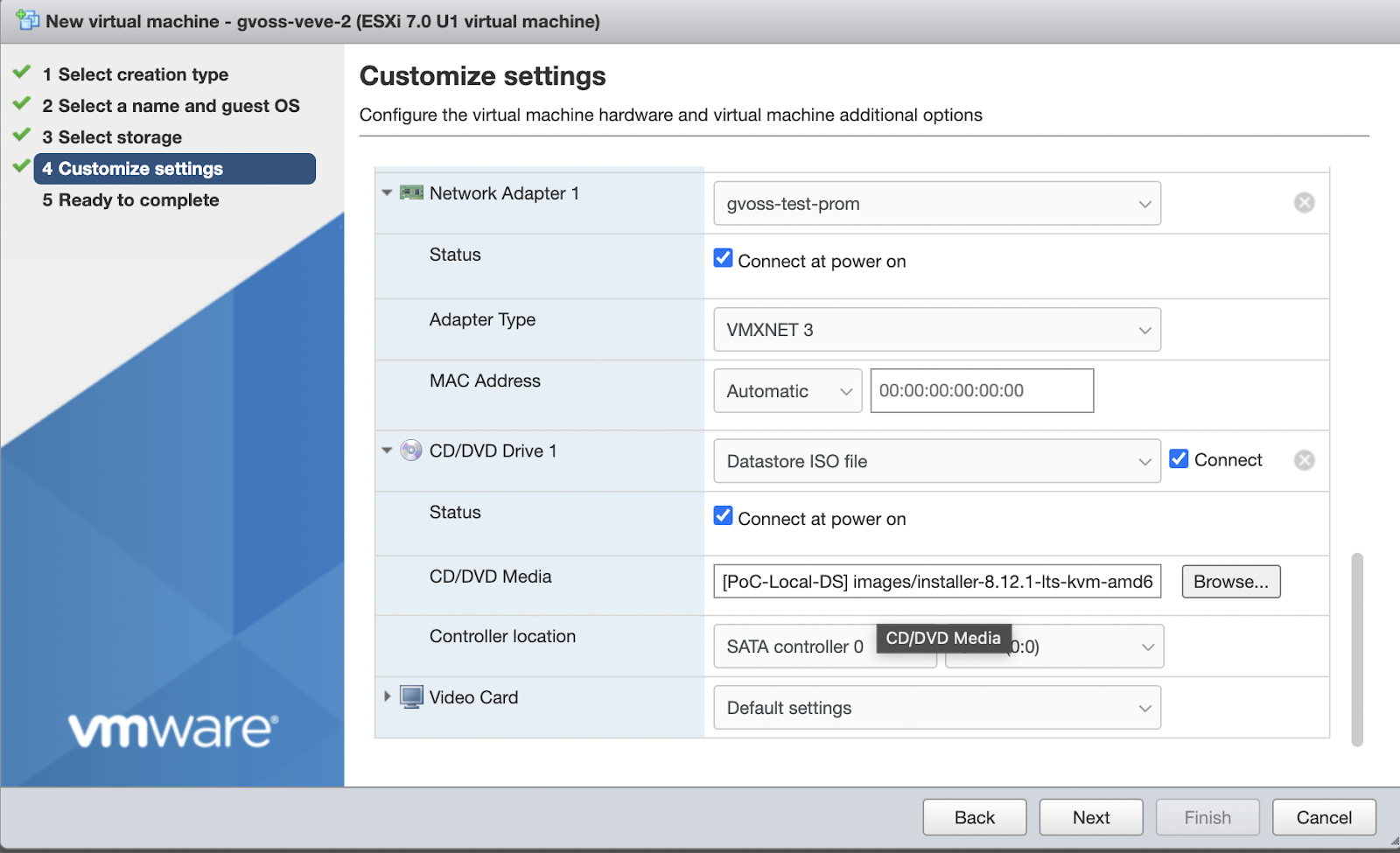Click the new virtual machine title bar icon
This screenshot has height=853, width=1400.
pyautogui.click(x=27, y=19)
